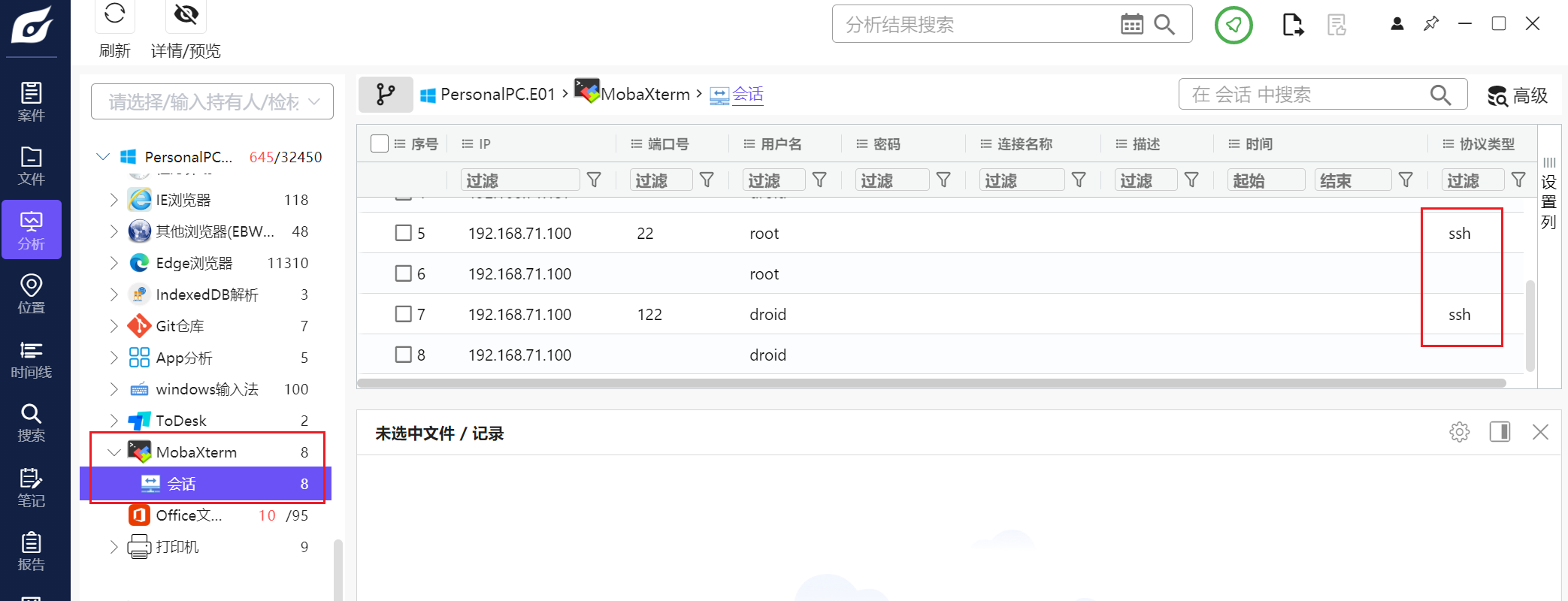Click the pin window icon
Screen dimensions: 1568x601
(1431, 24)
